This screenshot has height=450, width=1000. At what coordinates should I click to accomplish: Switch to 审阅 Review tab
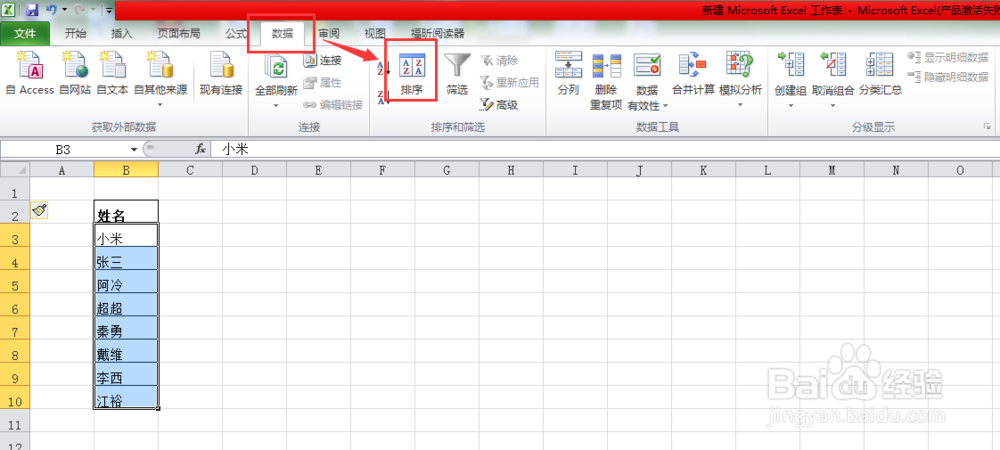[x=329, y=34]
